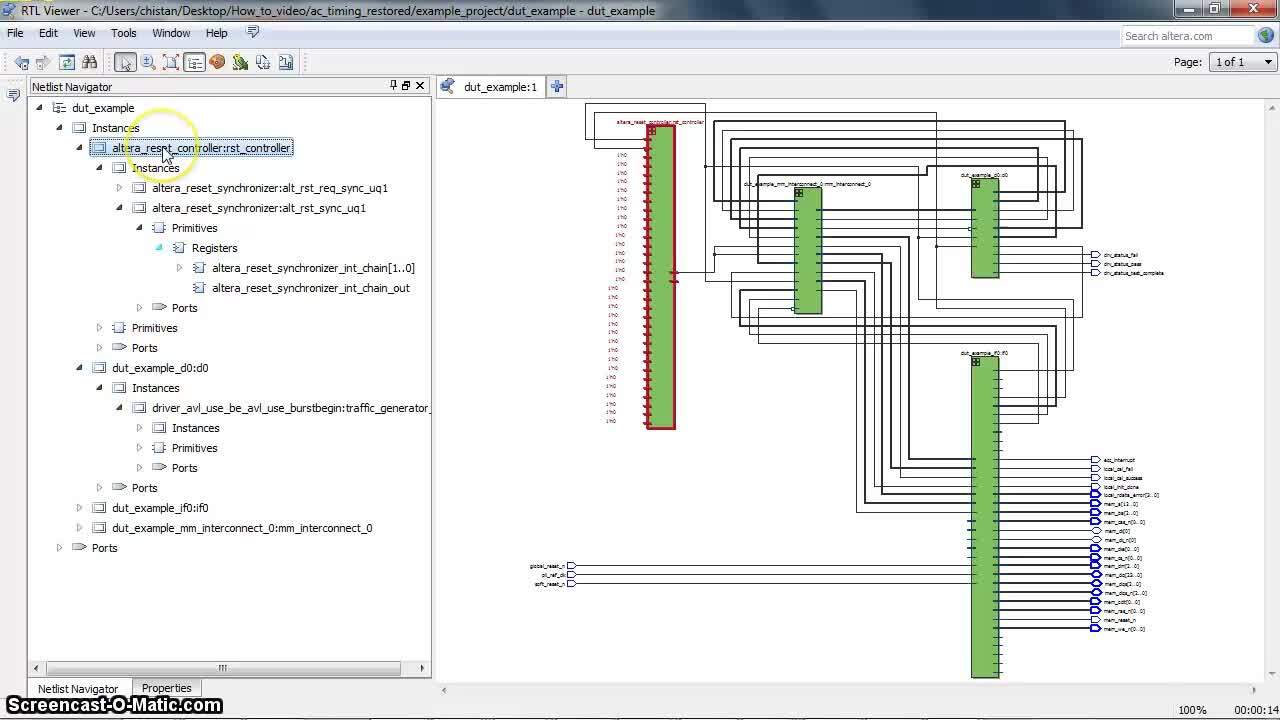1280x720 pixels.
Task: Expand the dut_example_if0:if0 tree node
Action: pos(79,508)
